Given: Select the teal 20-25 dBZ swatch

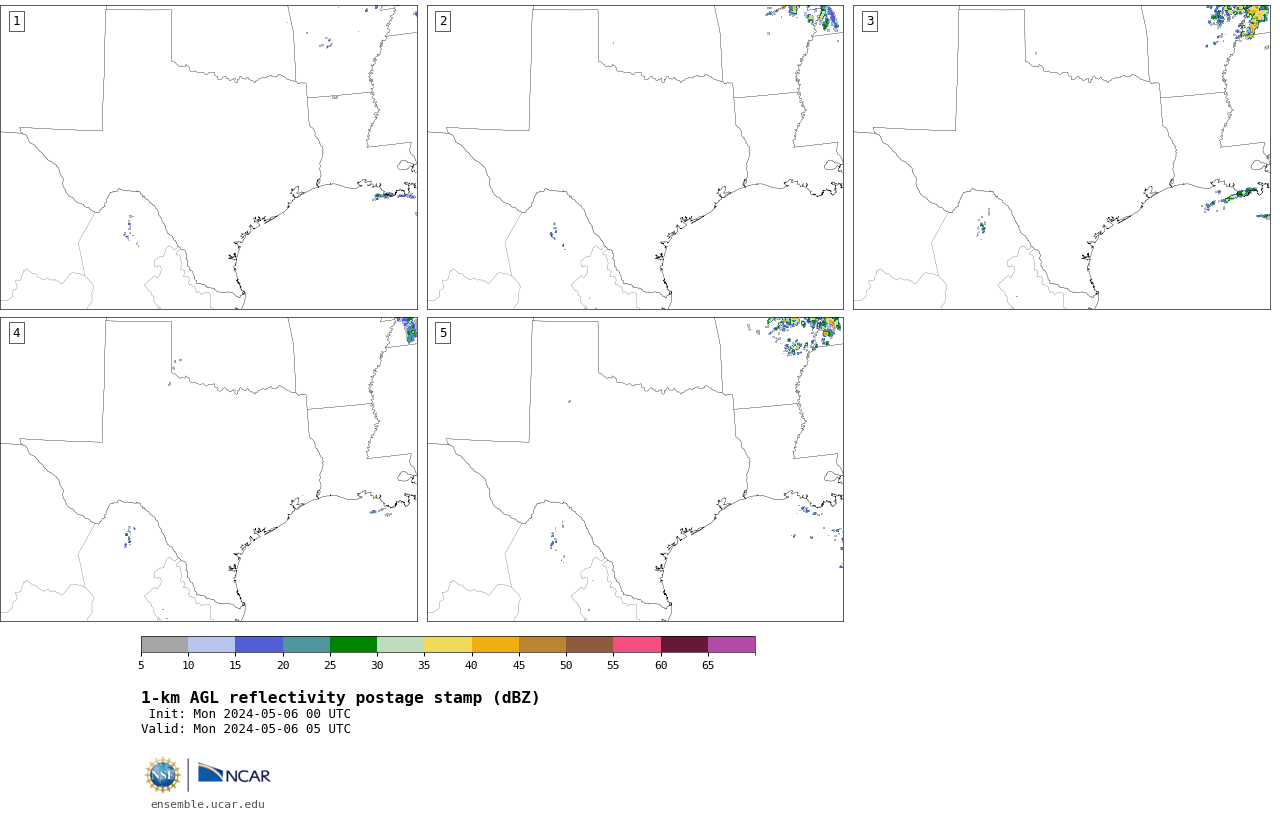Looking at the screenshot, I should click(306, 644).
